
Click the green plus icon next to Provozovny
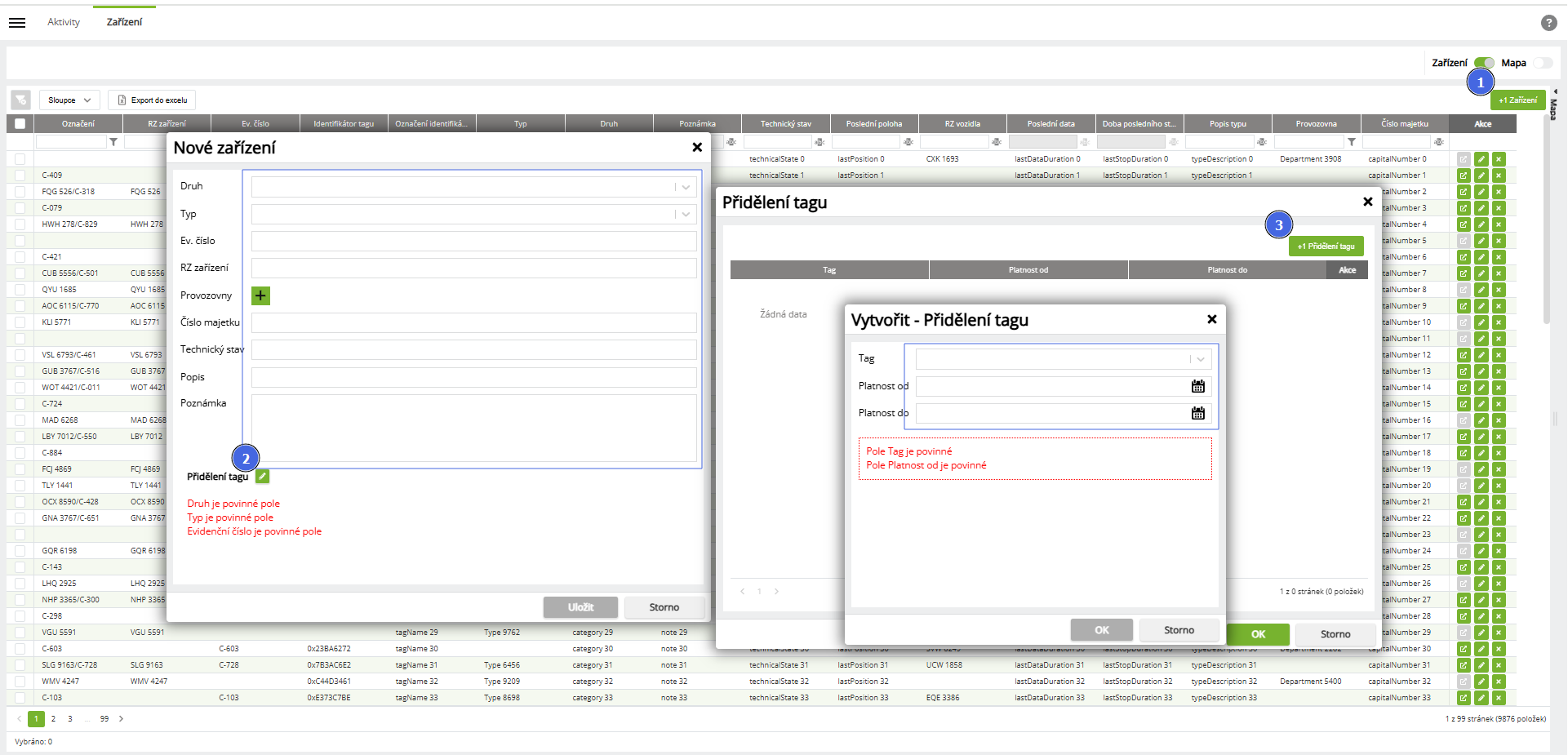point(260,295)
